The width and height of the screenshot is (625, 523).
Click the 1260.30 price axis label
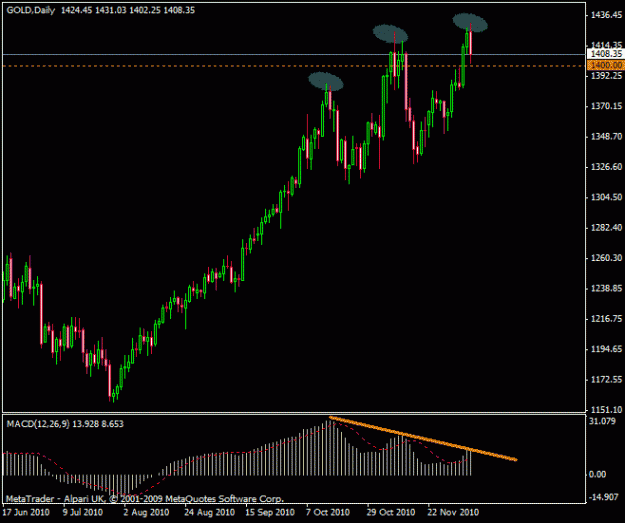(606, 258)
